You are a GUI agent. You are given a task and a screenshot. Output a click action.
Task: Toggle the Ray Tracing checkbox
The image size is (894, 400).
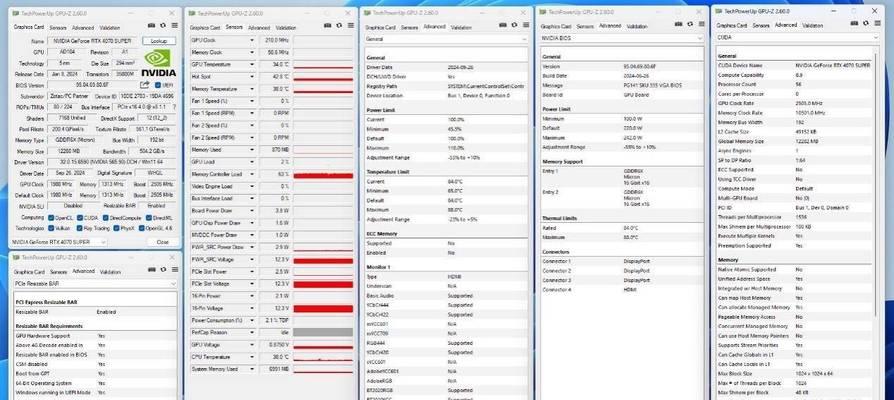[x=79, y=228]
